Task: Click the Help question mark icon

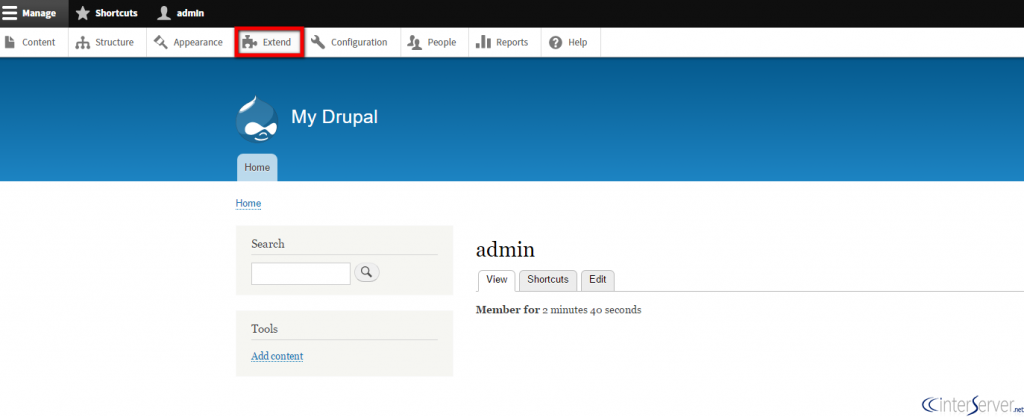Action: point(556,42)
